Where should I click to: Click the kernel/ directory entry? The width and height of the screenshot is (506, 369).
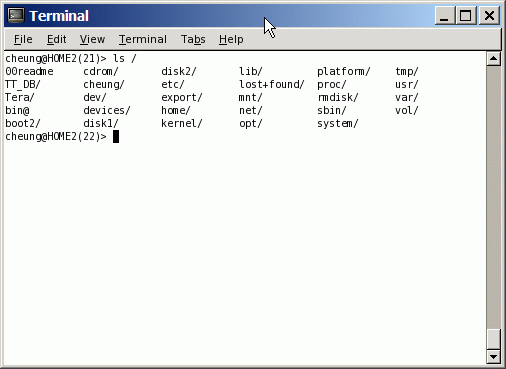(182, 123)
